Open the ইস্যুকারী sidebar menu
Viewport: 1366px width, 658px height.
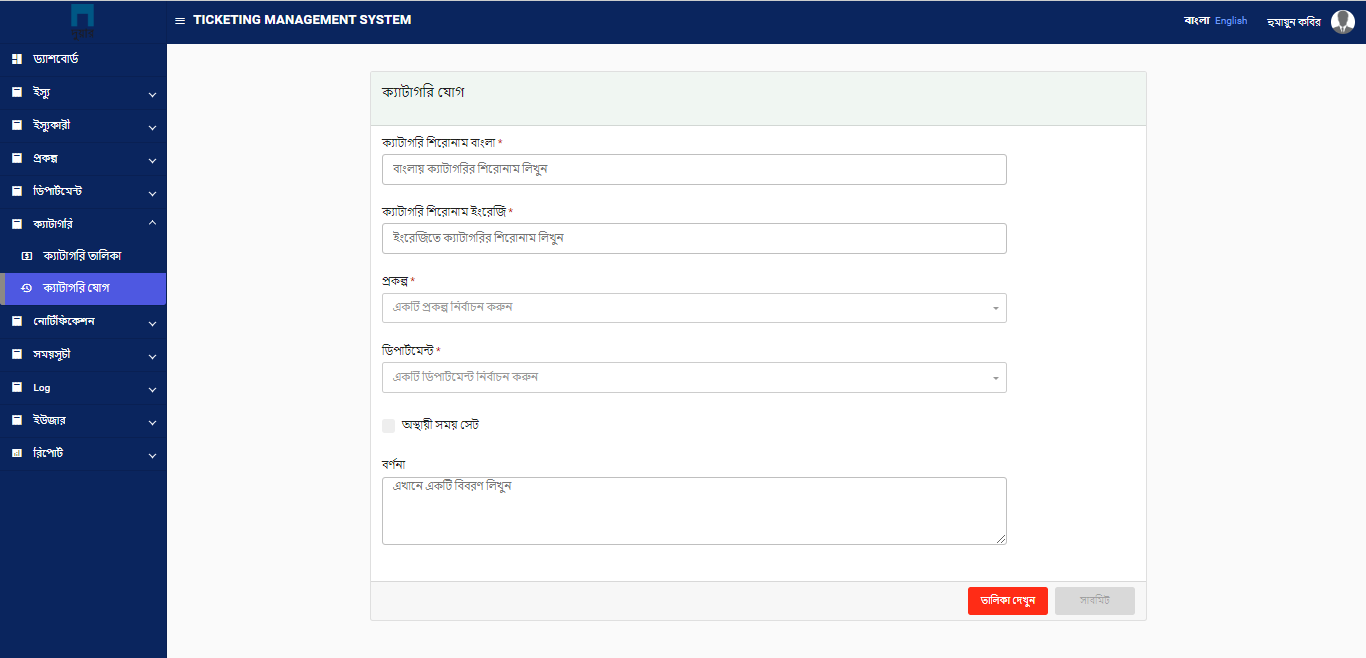(83, 125)
